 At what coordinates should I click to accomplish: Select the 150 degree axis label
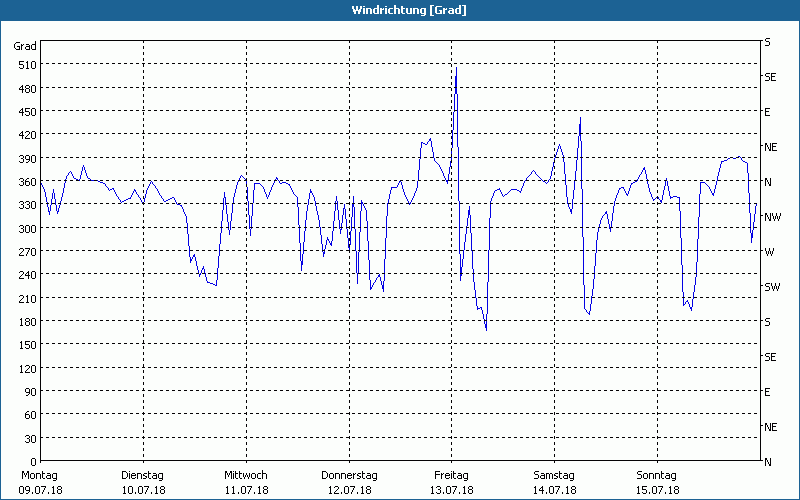[28, 345]
